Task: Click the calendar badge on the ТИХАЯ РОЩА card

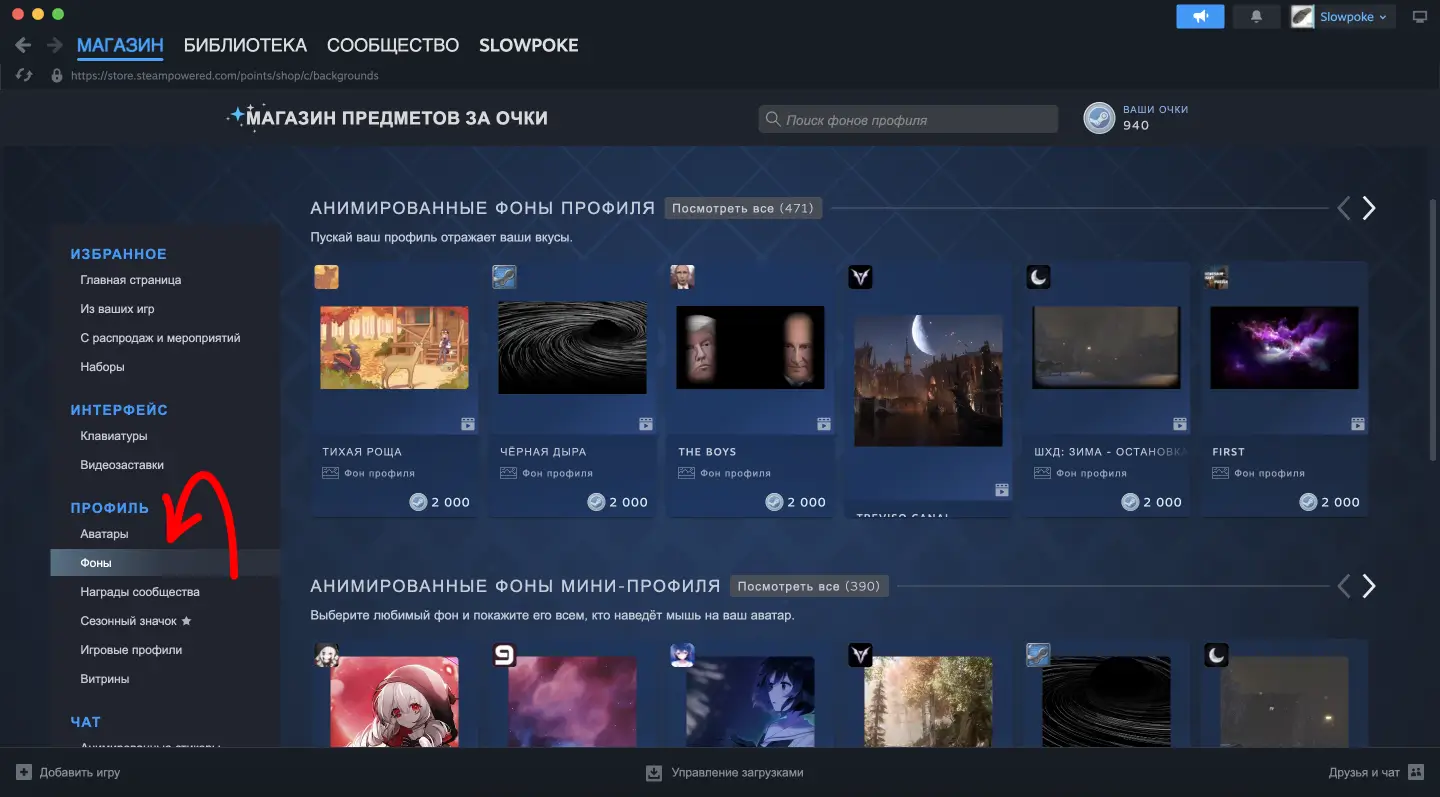Action: (467, 424)
